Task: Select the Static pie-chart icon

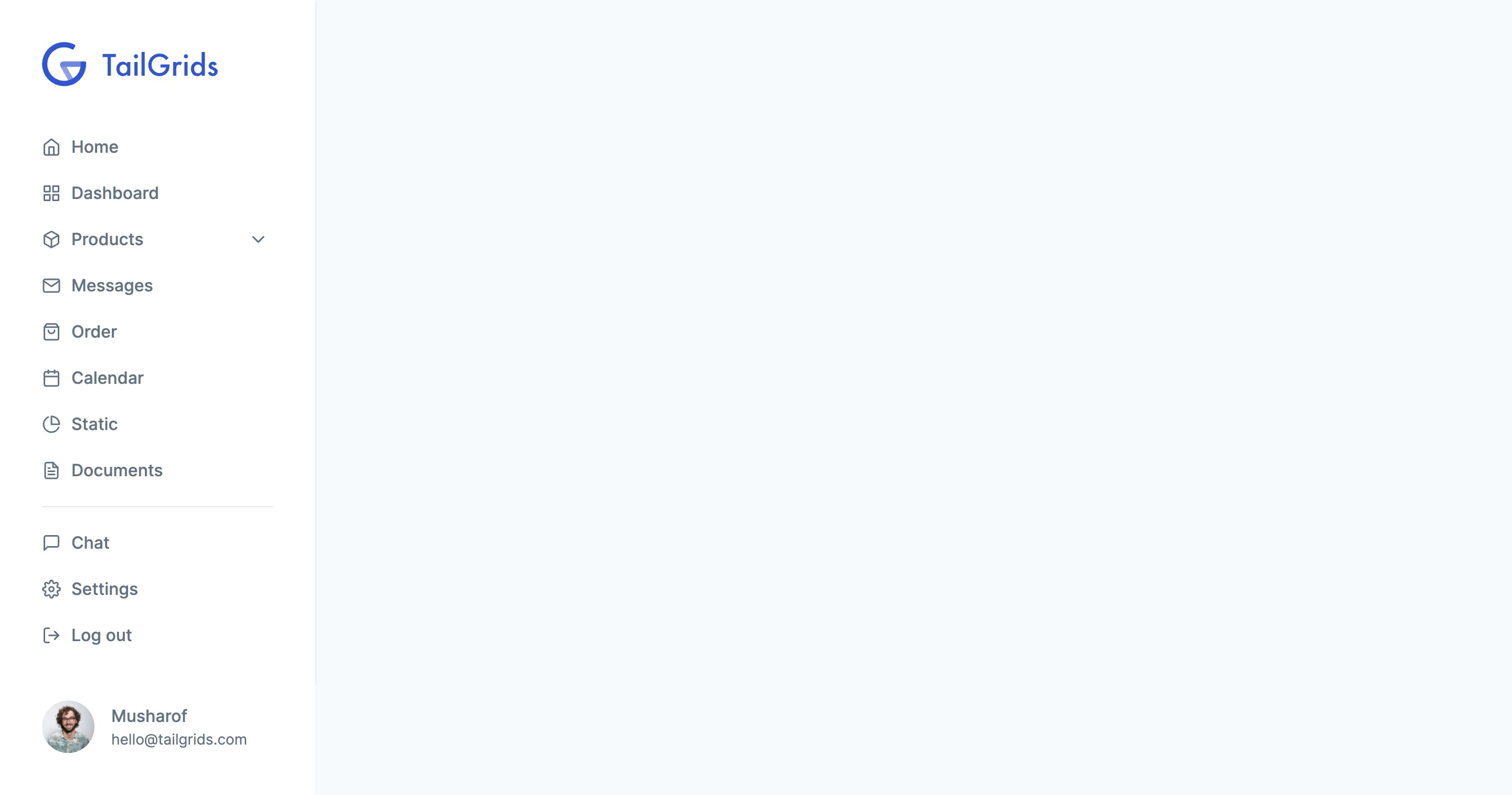Action: tap(50, 424)
